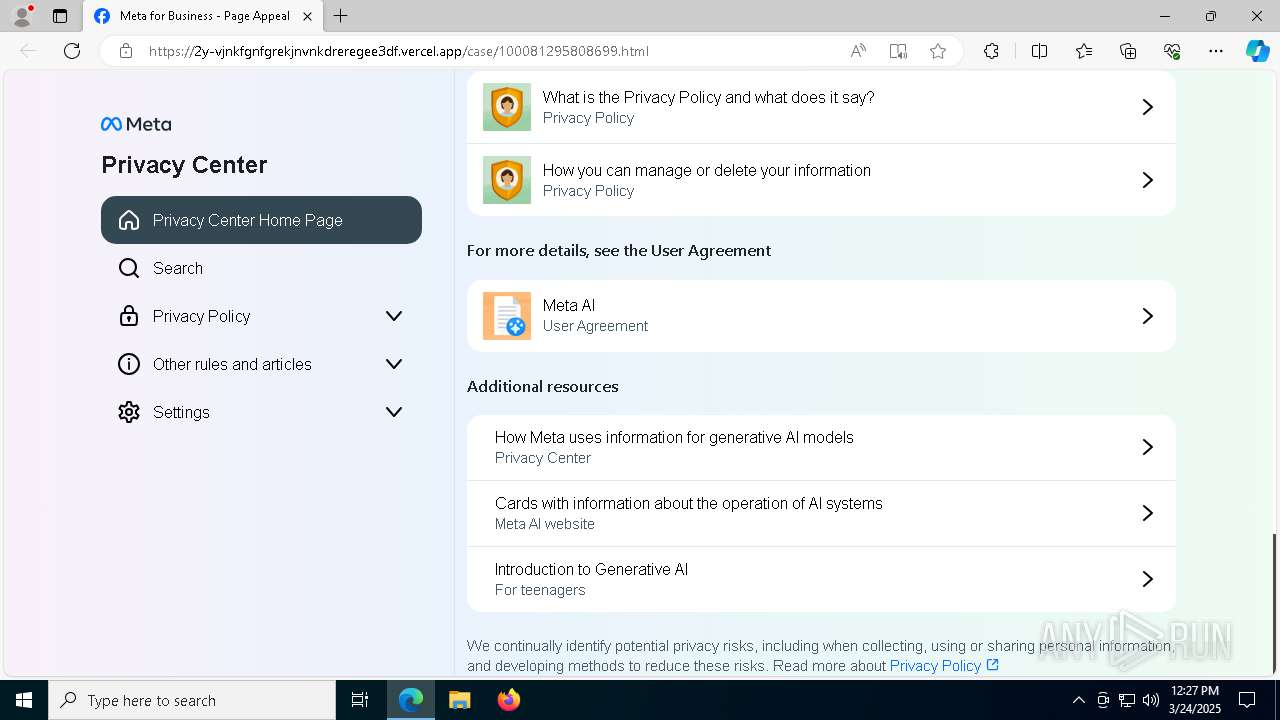Viewport: 1280px width, 720px height.
Task: Click the Search magnifier icon in sidebar
Action: coord(129,268)
